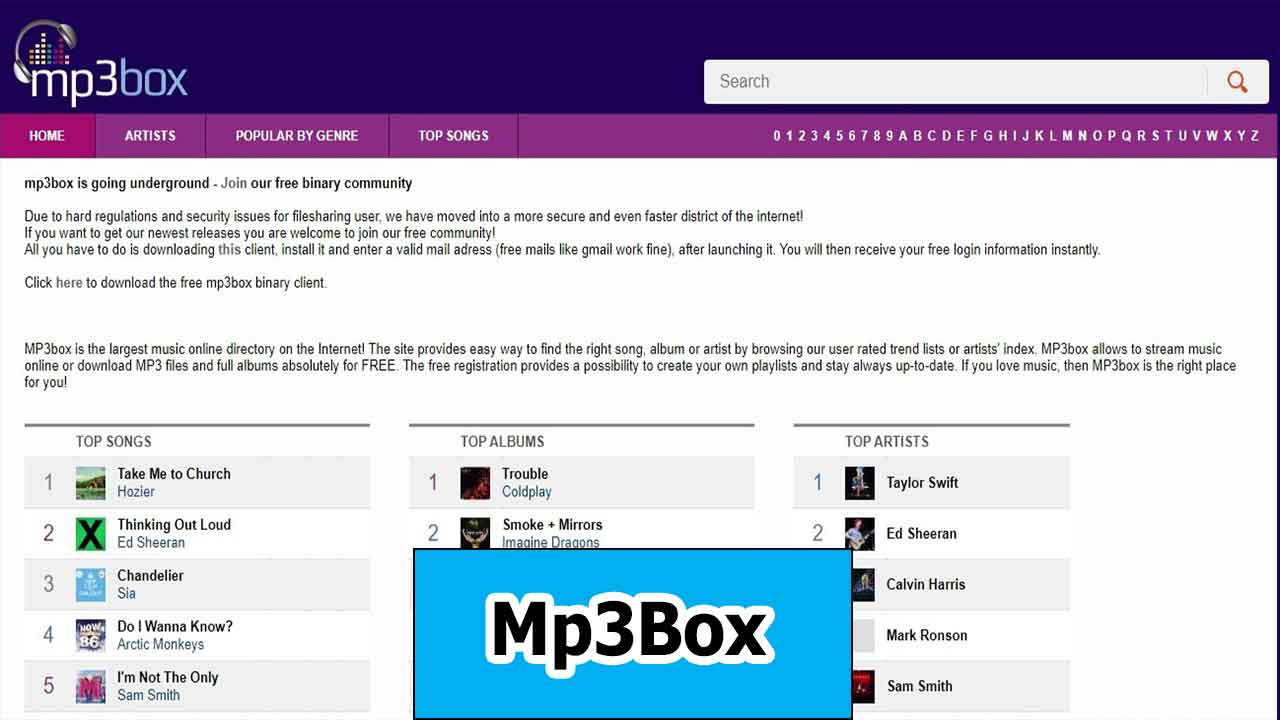
Task: Select album Smoke + Mirrors
Action: 552,525
